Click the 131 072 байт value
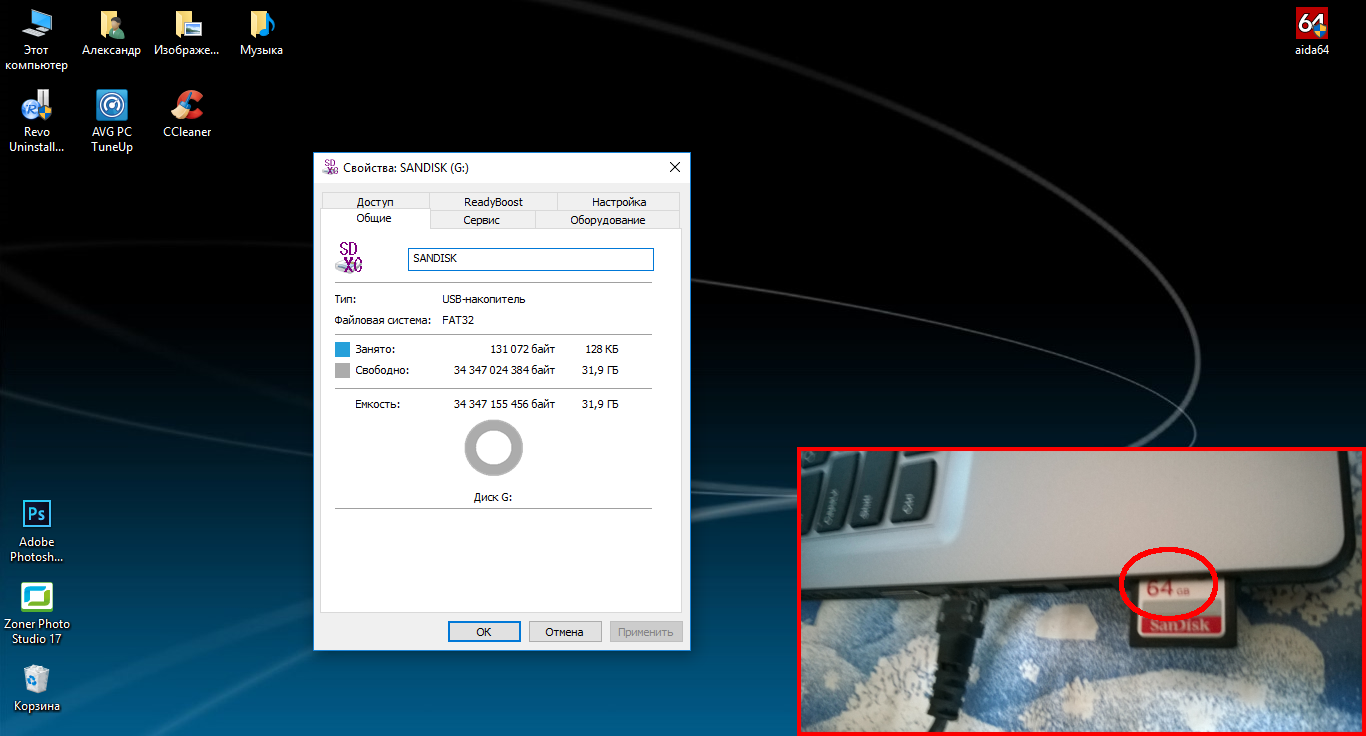The image size is (1366, 736). (522, 349)
